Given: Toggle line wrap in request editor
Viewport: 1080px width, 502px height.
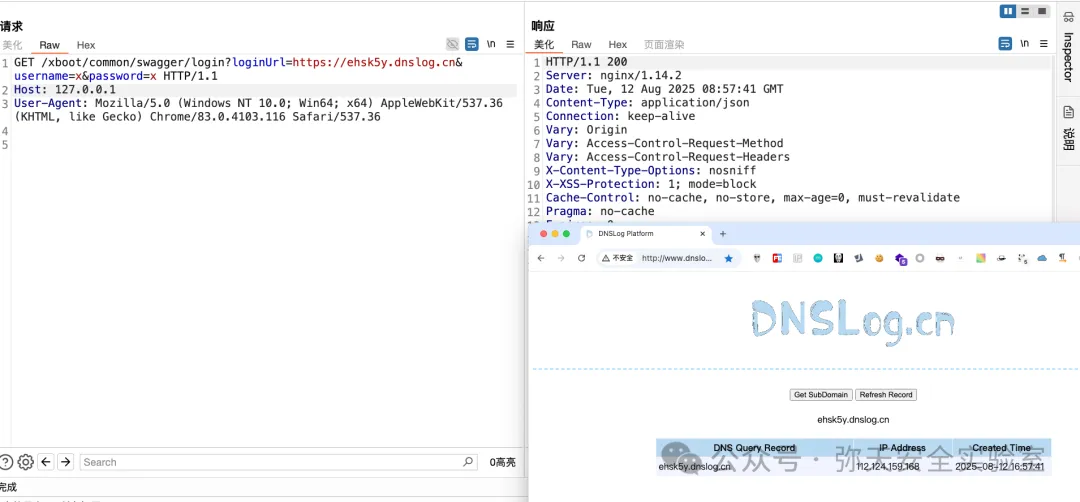Looking at the screenshot, I should pyautogui.click(x=471, y=44).
